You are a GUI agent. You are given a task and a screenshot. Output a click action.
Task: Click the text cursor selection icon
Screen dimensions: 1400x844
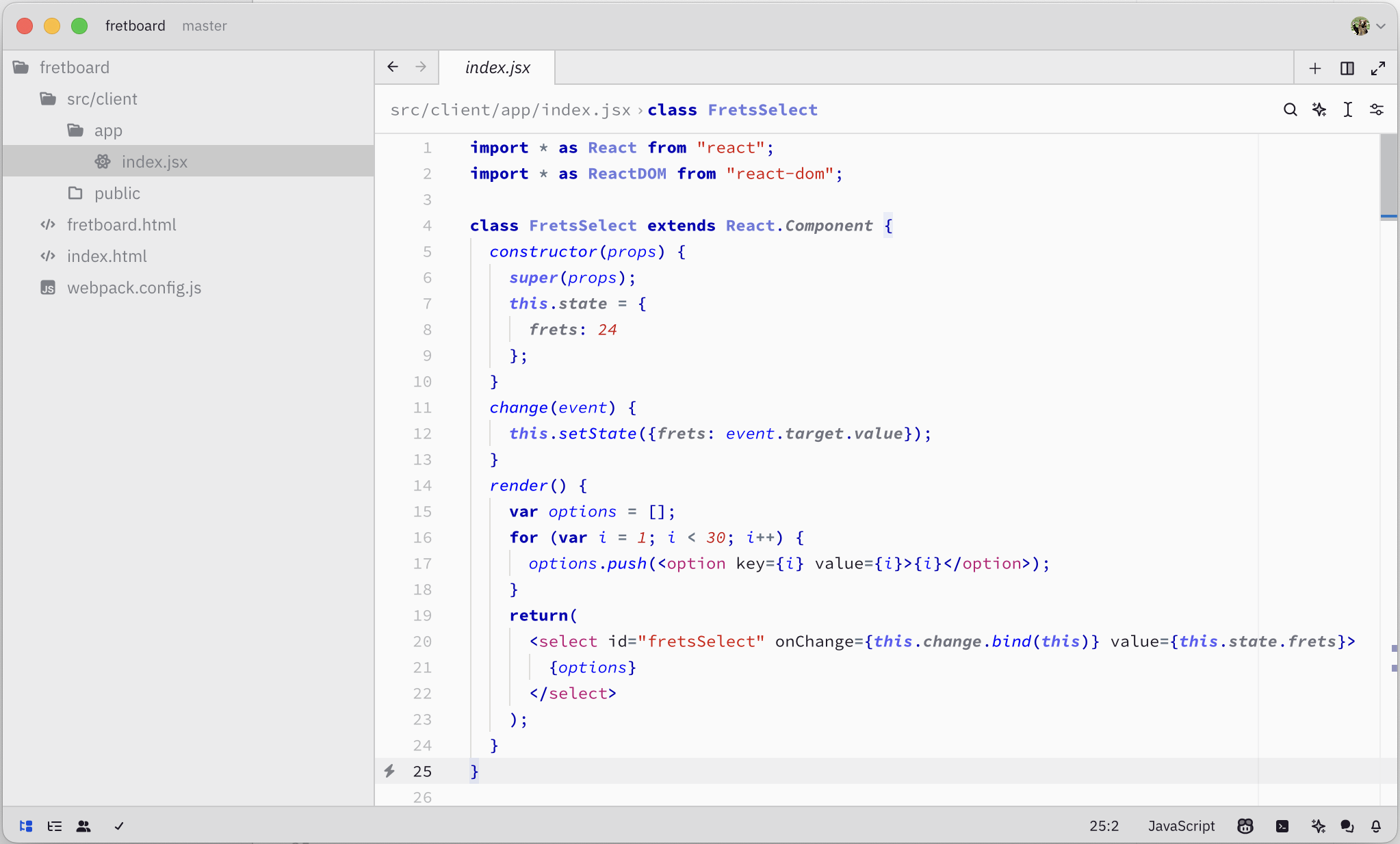click(1348, 109)
